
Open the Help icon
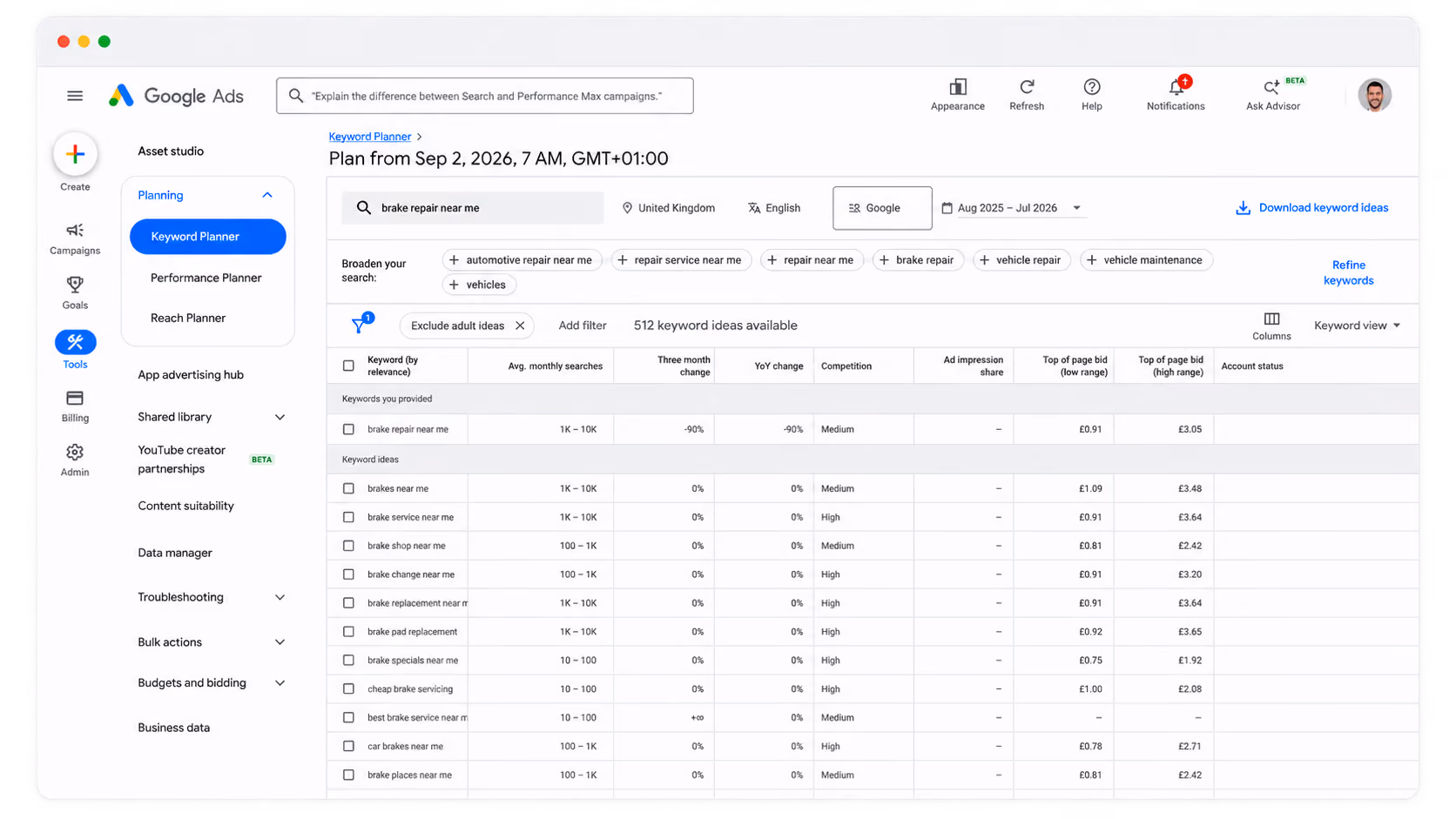click(1092, 86)
